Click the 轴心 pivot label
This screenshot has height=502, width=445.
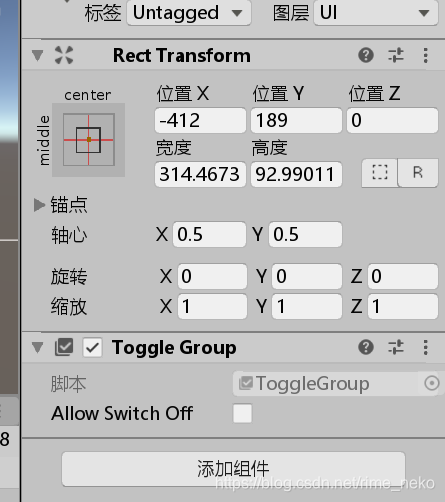coord(69,235)
